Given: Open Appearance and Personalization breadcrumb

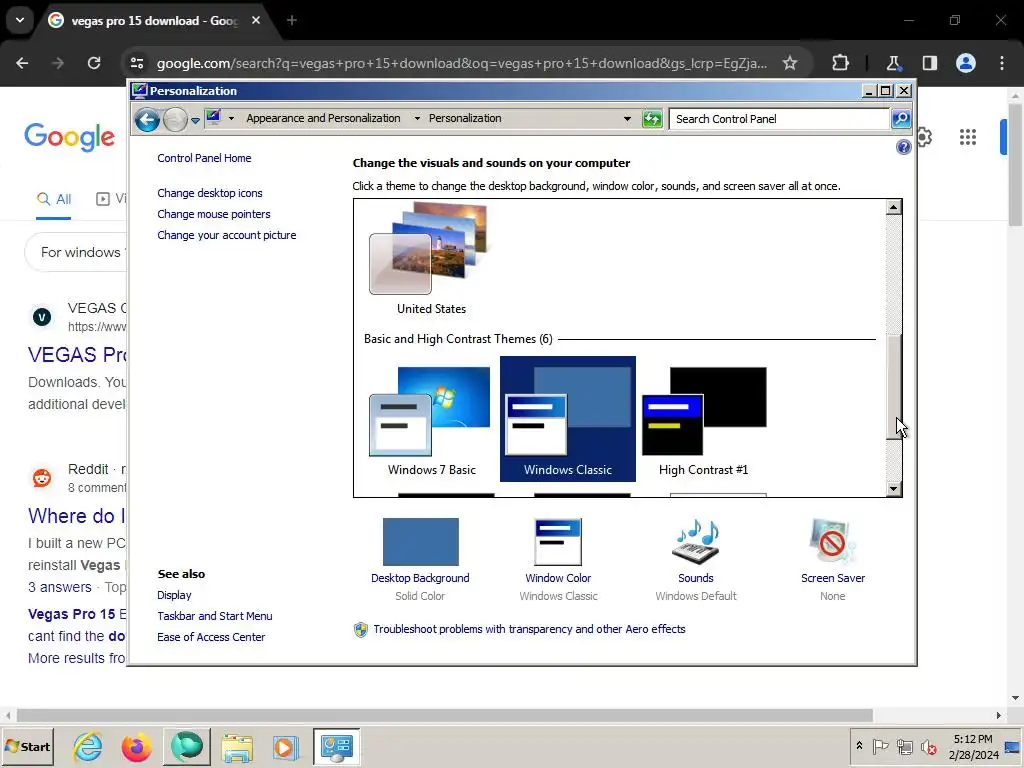Looking at the screenshot, I should 323,118.
